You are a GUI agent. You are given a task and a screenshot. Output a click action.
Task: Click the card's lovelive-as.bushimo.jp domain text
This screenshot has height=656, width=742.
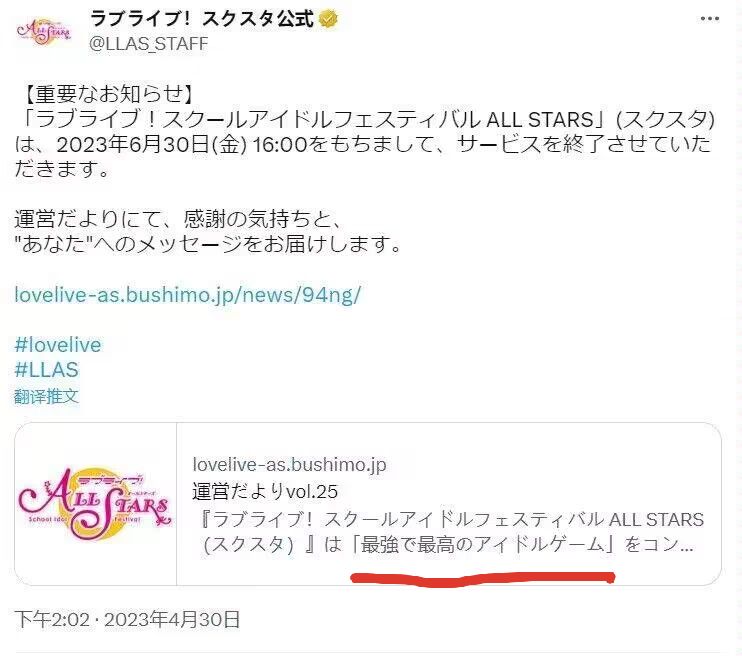coord(289,465)
